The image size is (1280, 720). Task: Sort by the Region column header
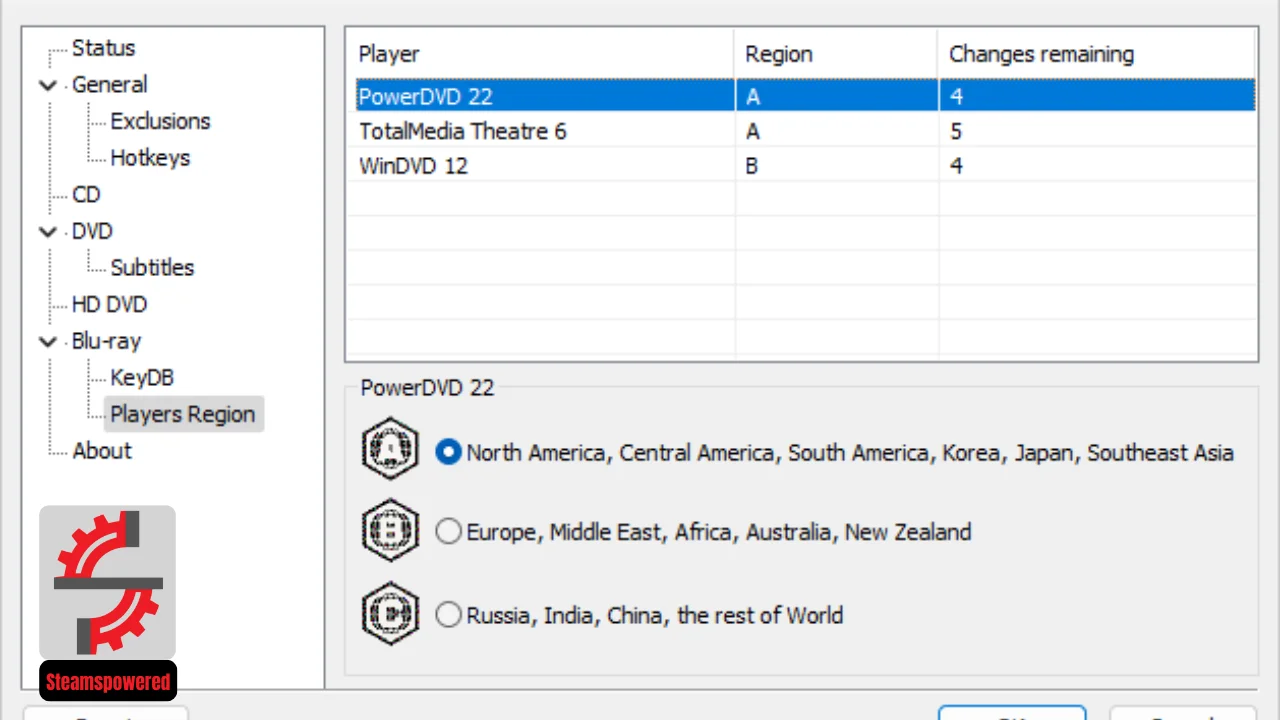pos(837,54)
